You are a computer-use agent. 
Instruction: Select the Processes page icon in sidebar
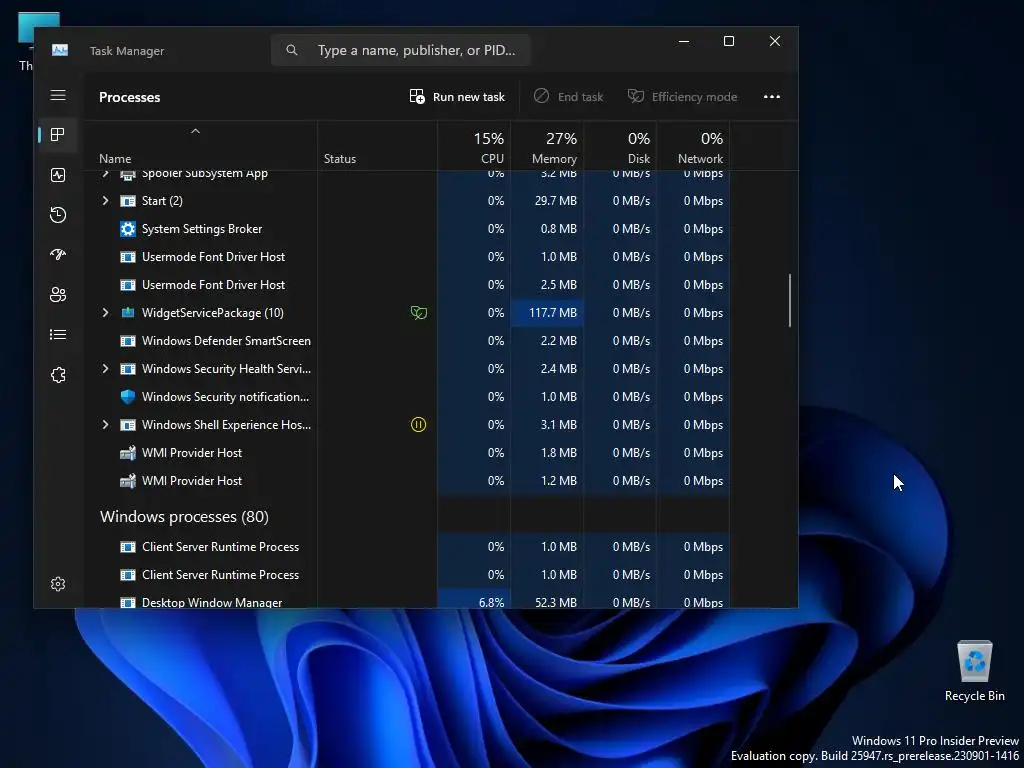58,135
